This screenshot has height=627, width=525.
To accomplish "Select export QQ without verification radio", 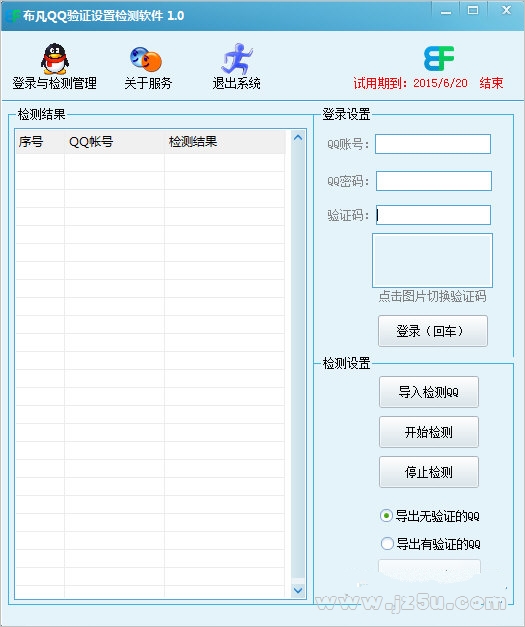I will pos(386,516).
